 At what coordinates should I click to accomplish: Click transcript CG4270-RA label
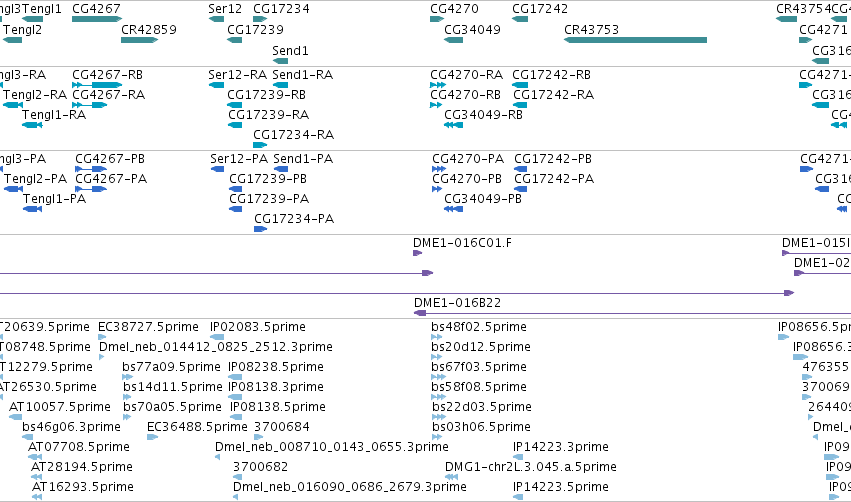click(466, 74)
